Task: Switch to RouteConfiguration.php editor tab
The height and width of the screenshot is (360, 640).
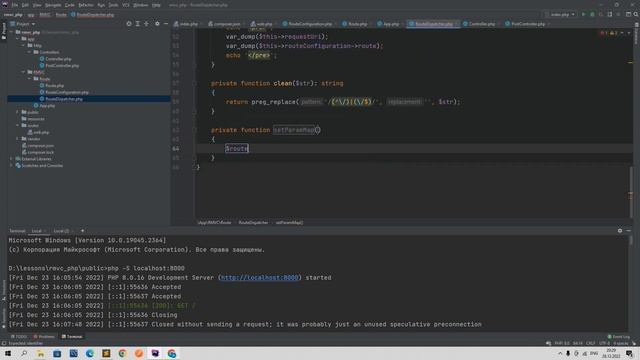Action: pos(310,24)
